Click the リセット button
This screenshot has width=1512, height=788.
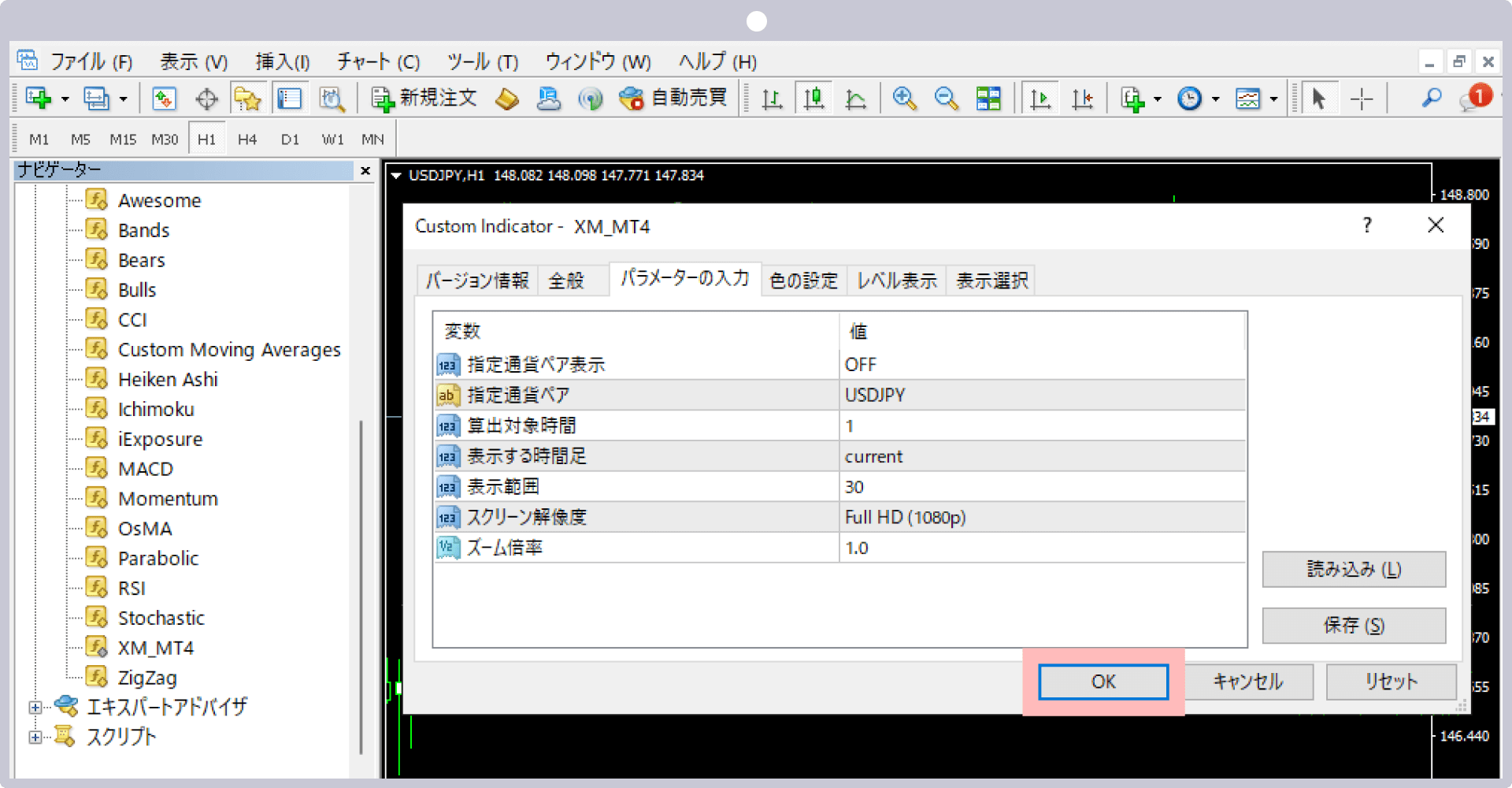pyautogui.click(x=1392, y=682)
